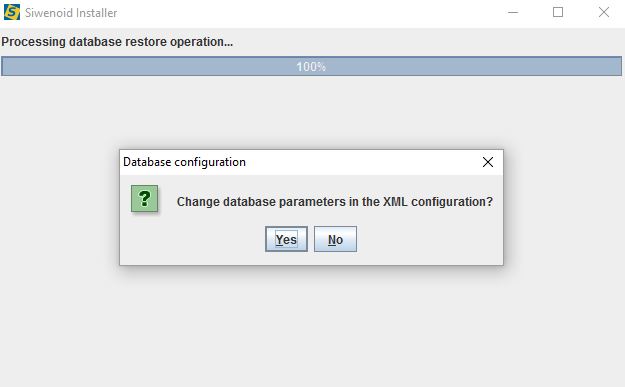The image size is (625, 387).
Task: Click the word 'Installer' in the title bar
Action: coord(96,13)
